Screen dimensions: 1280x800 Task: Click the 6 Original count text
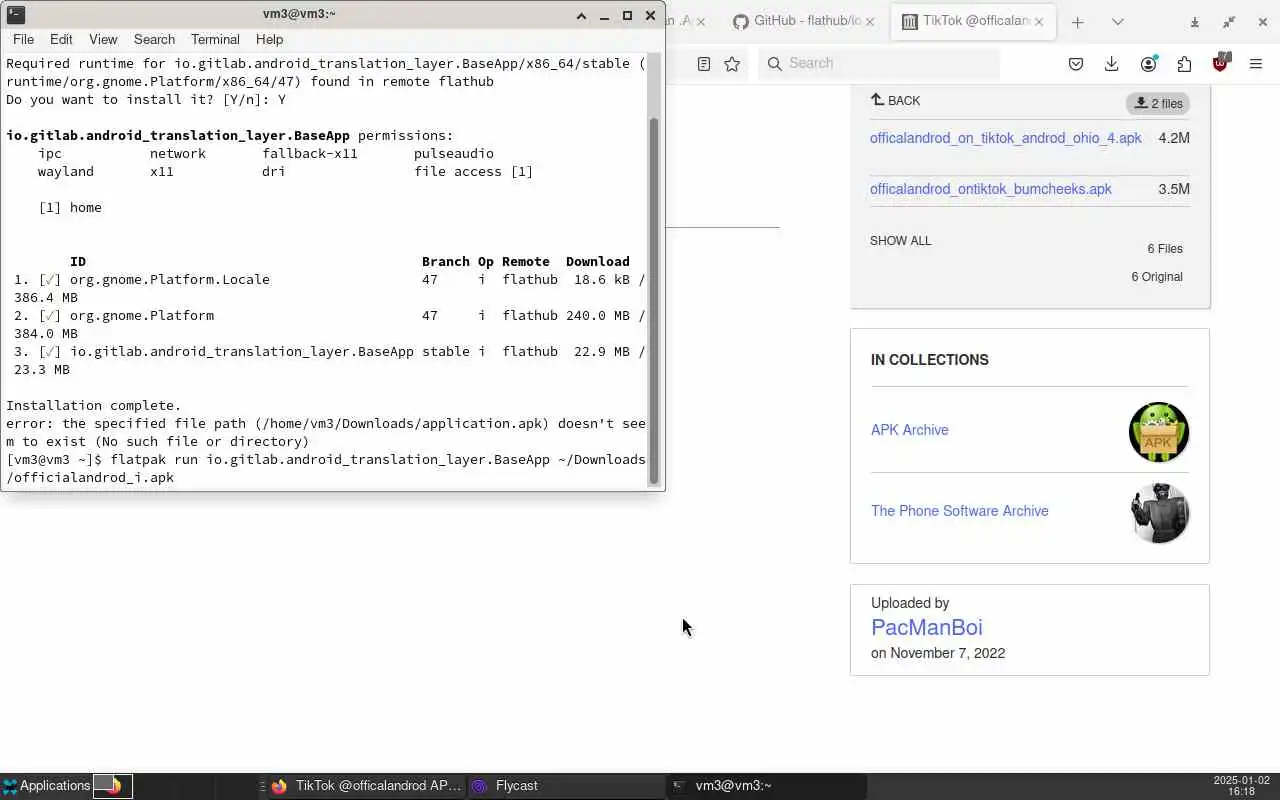pyautogui.click(x=1157, y=277)
